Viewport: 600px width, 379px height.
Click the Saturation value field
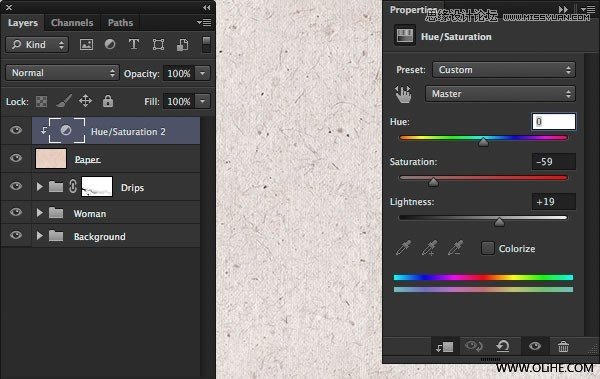(554, 162)
